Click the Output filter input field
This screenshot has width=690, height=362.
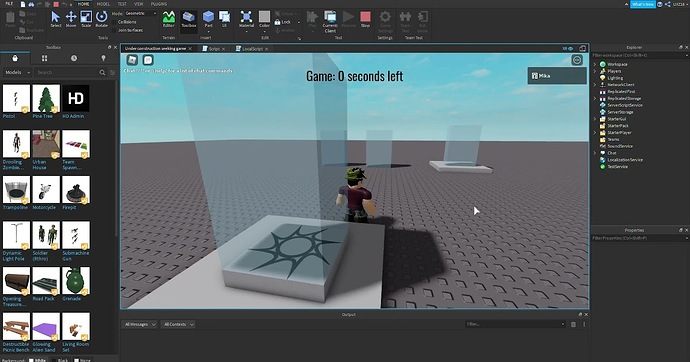pyautogui.click(x=515, y=324)
